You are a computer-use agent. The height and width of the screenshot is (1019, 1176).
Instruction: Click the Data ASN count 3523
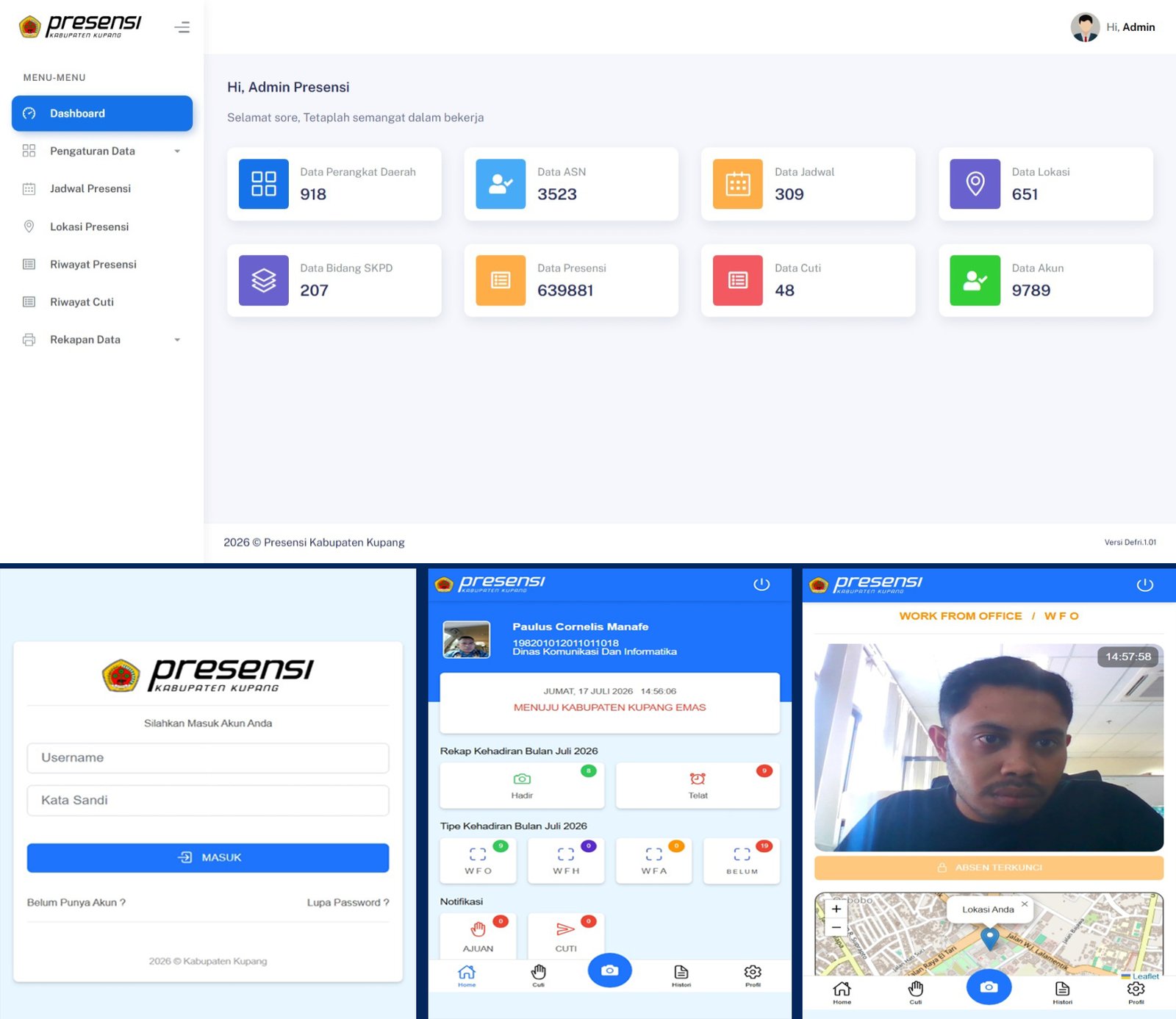[x=557, y=194]
